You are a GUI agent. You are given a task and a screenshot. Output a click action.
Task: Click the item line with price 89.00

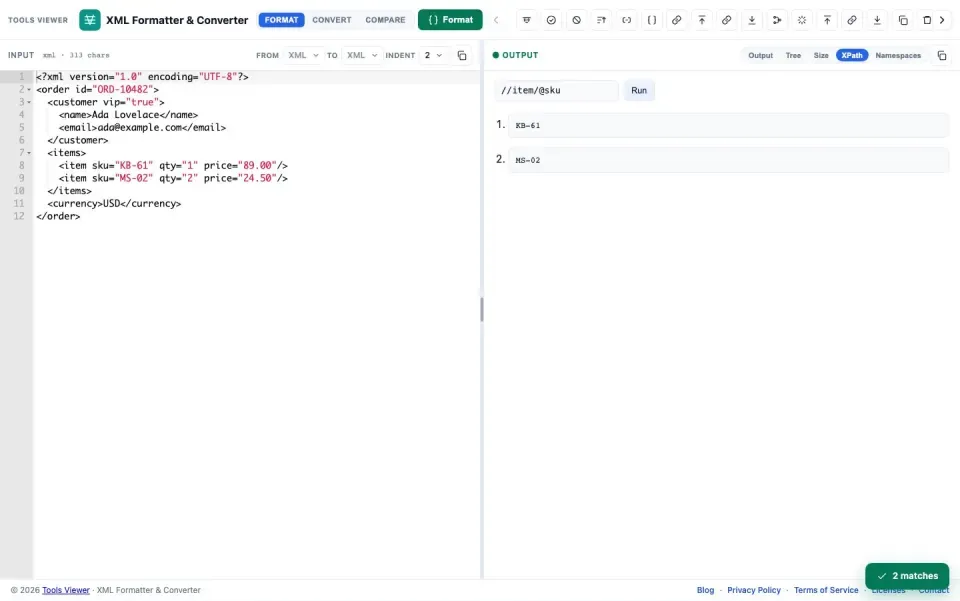pyautogui.click(x=173, y=166)
